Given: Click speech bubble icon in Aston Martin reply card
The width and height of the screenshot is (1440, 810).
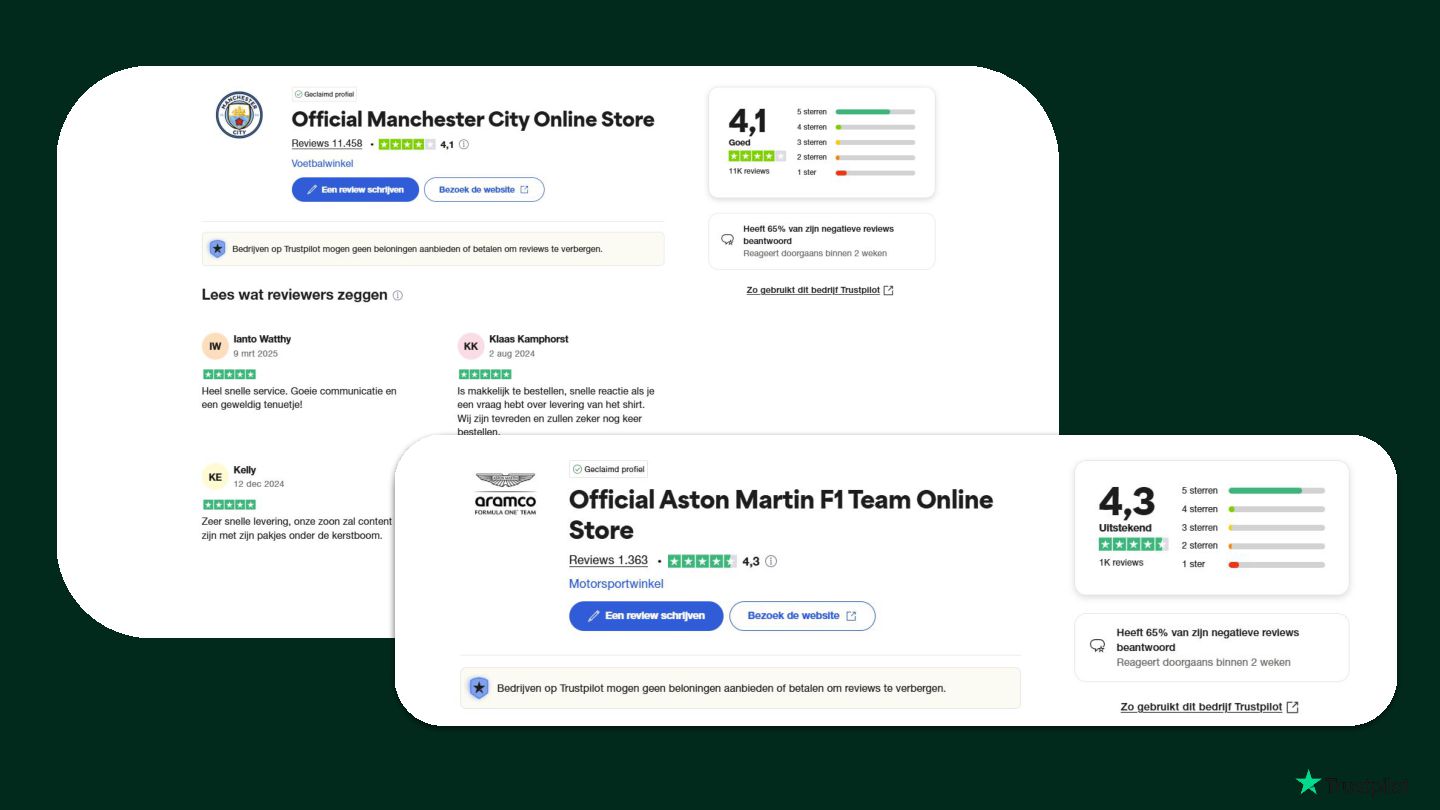Looking at the screenshot, I should tap(1097, 647).
